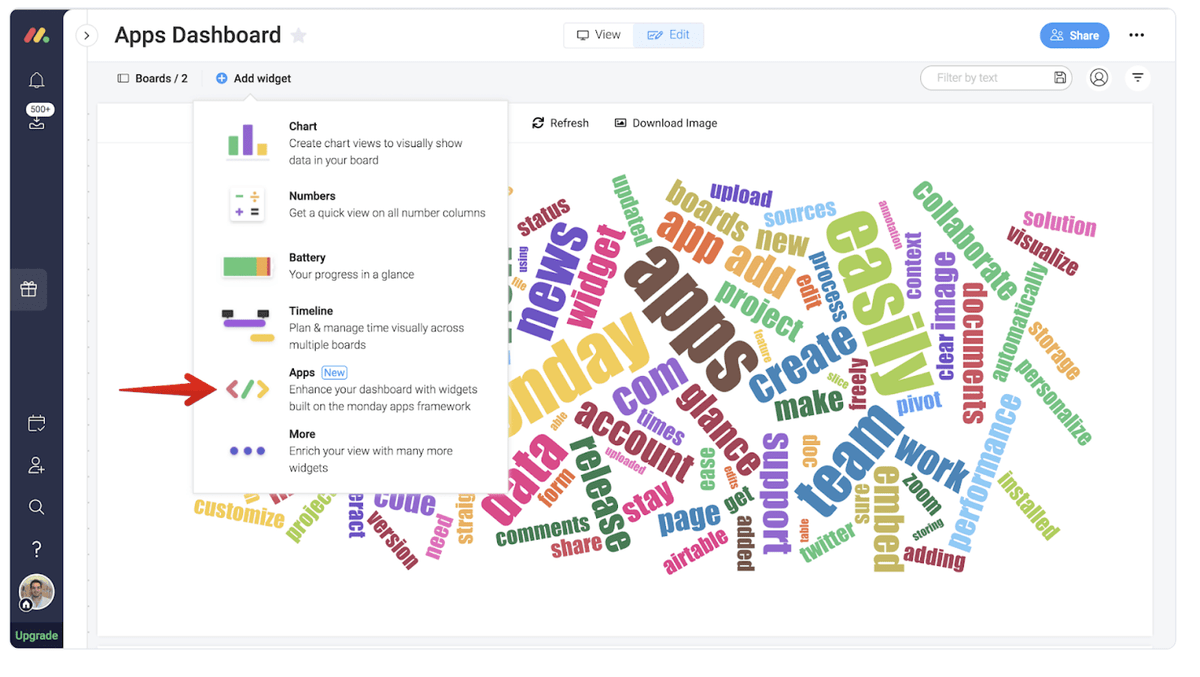Open the help question mark icon
Image resolution: width=1200 pixels, height=677 pixels.
click(36, 549)
